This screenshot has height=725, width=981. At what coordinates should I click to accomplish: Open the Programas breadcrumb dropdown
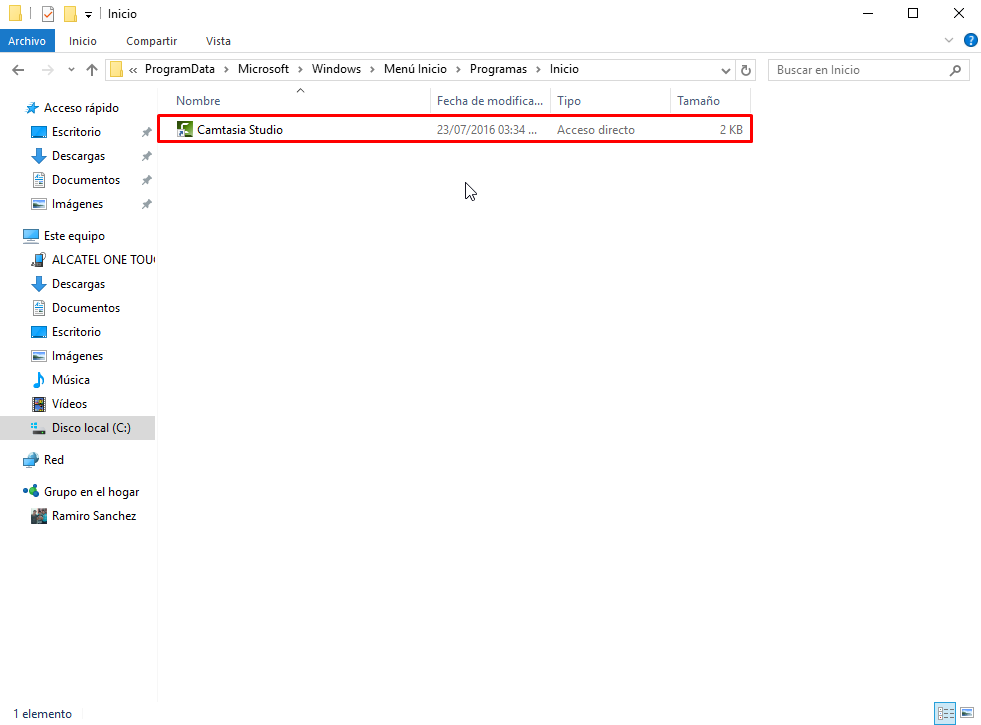[x=538, y=69]
